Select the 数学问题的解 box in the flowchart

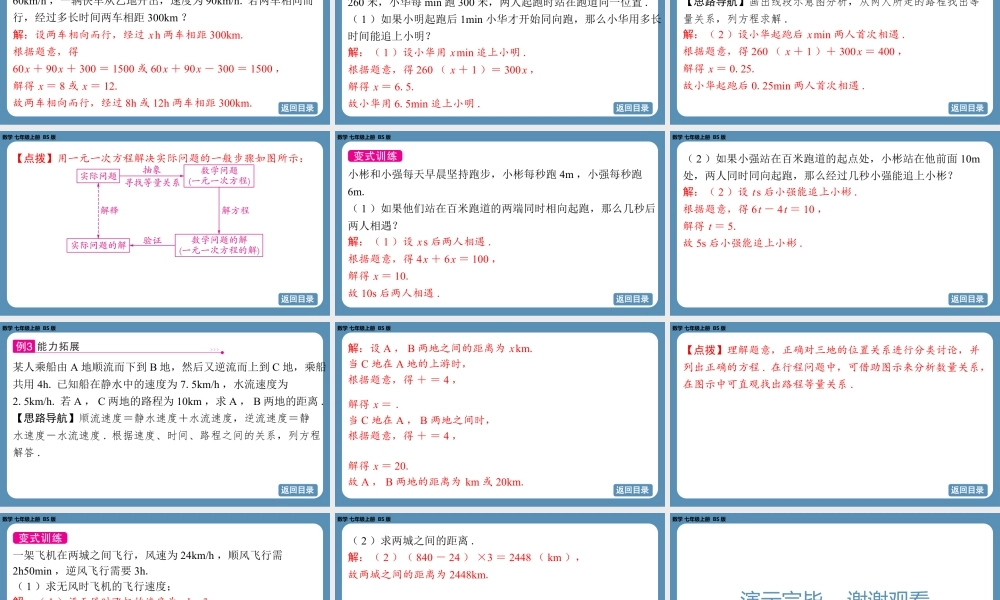220,246
